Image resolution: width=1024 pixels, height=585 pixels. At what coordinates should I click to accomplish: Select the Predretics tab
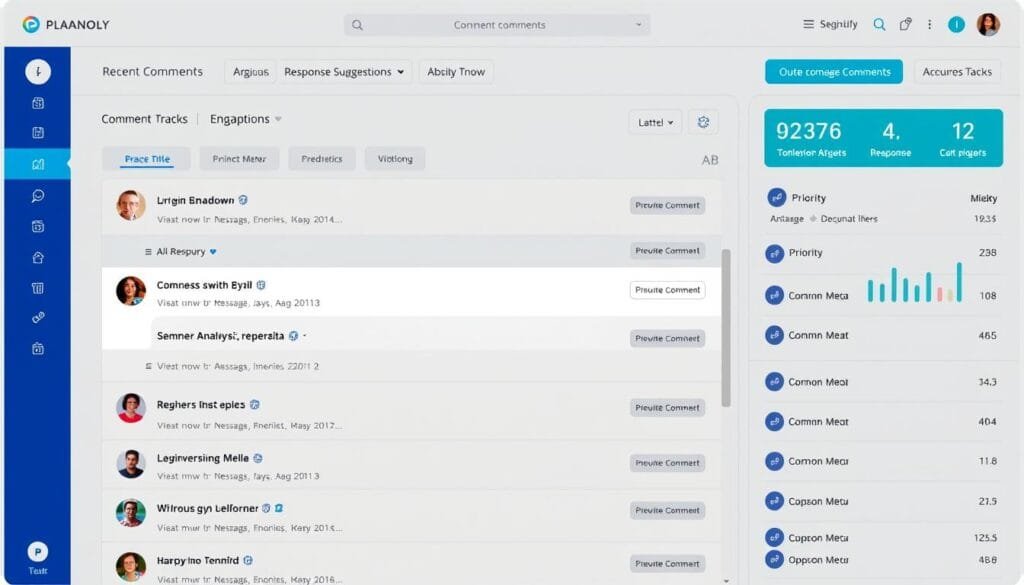321,159
